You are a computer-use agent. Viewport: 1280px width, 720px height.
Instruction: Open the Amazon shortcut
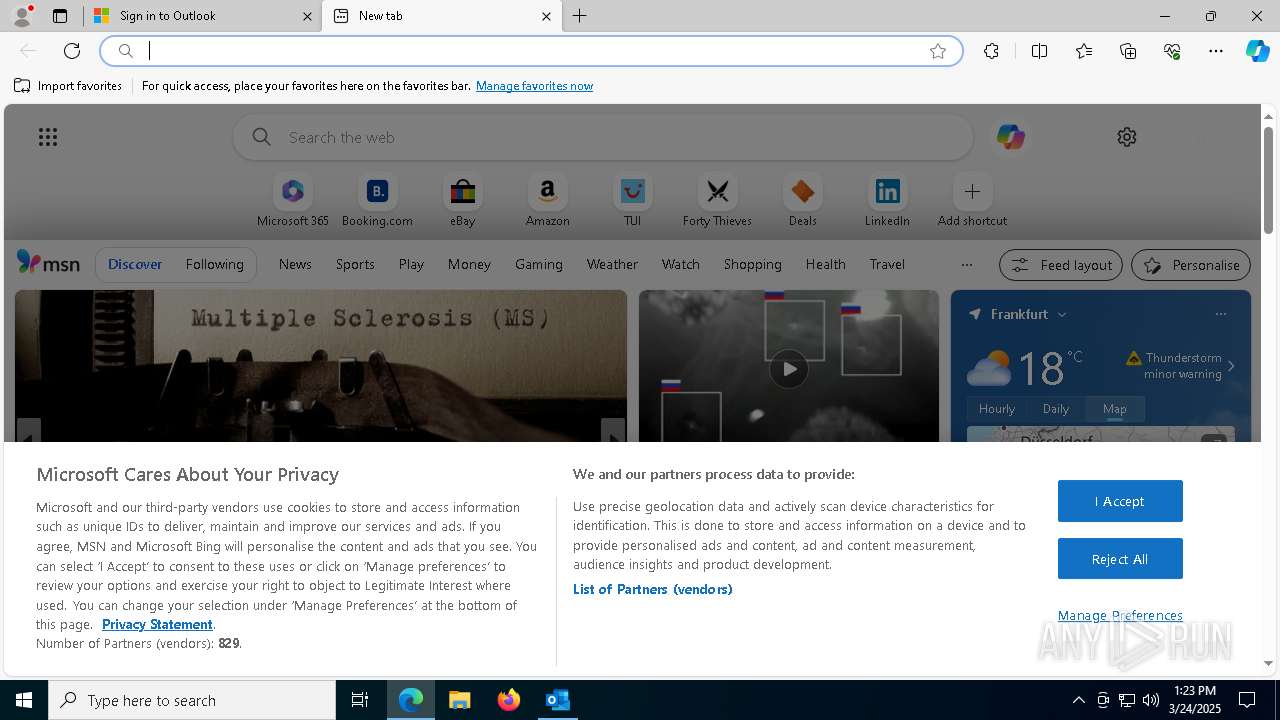[x=547, y=201]
